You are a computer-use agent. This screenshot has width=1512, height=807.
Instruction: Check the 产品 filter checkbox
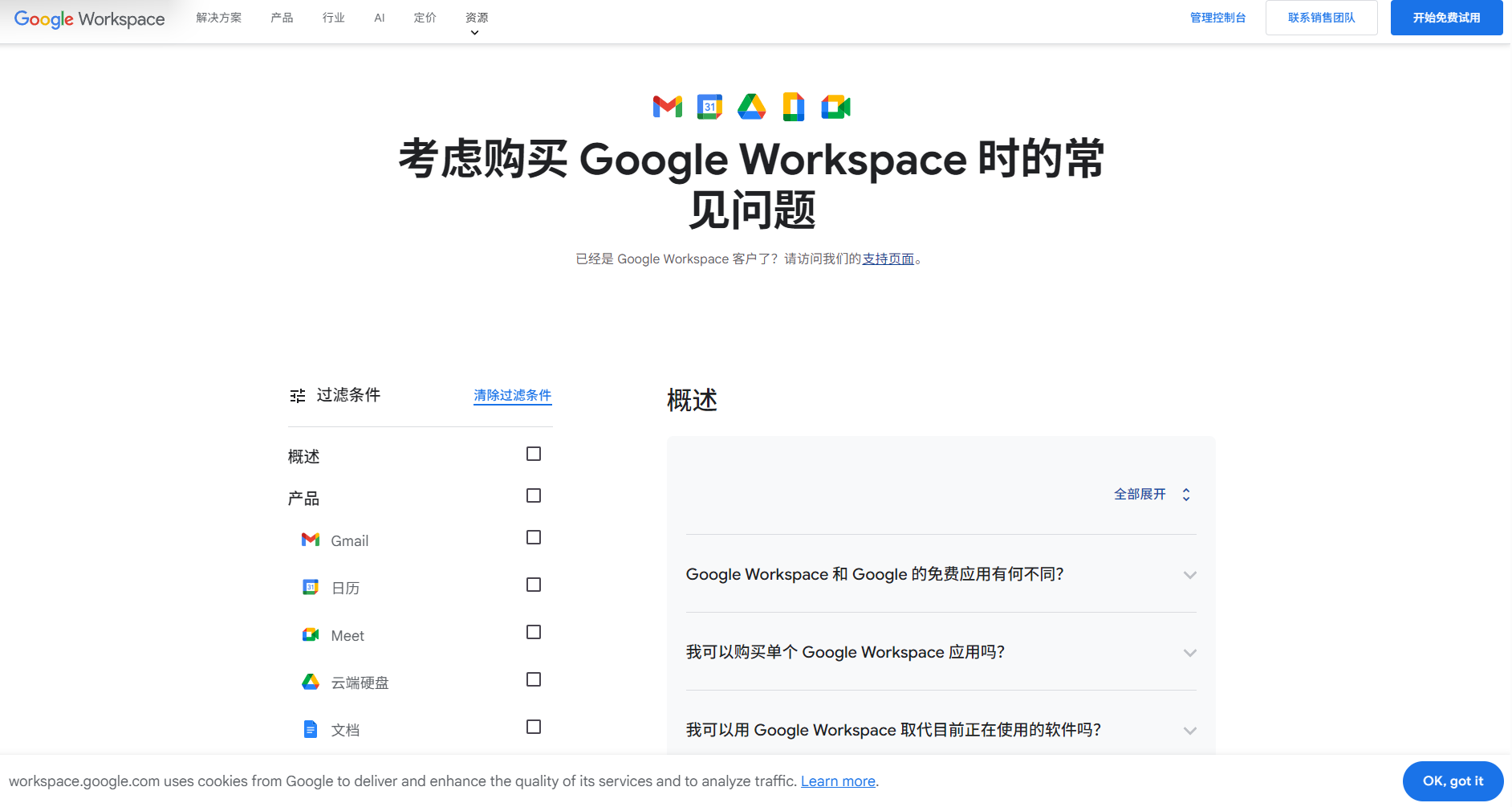point(534,495)
